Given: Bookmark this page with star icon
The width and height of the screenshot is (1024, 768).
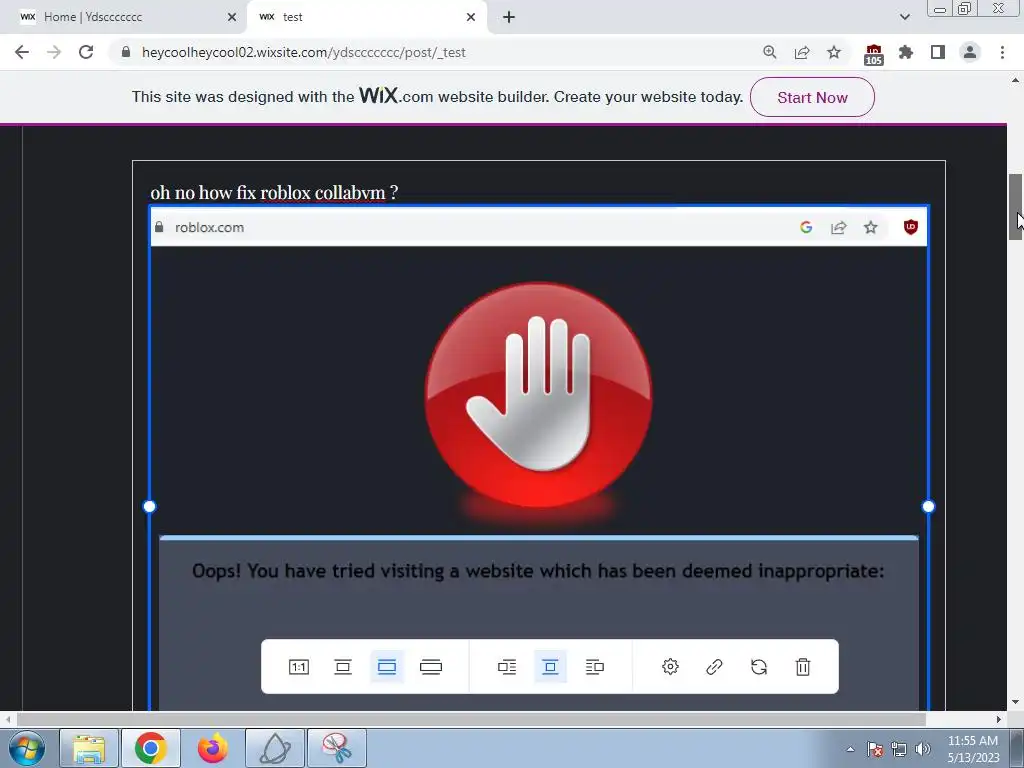Looking at the screenshot, I should click(834, 52).
